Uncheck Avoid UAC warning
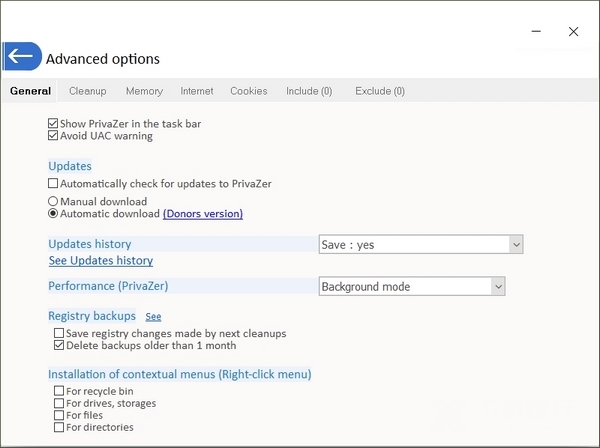This screenshot has height=448, width=600. (54, 136)
